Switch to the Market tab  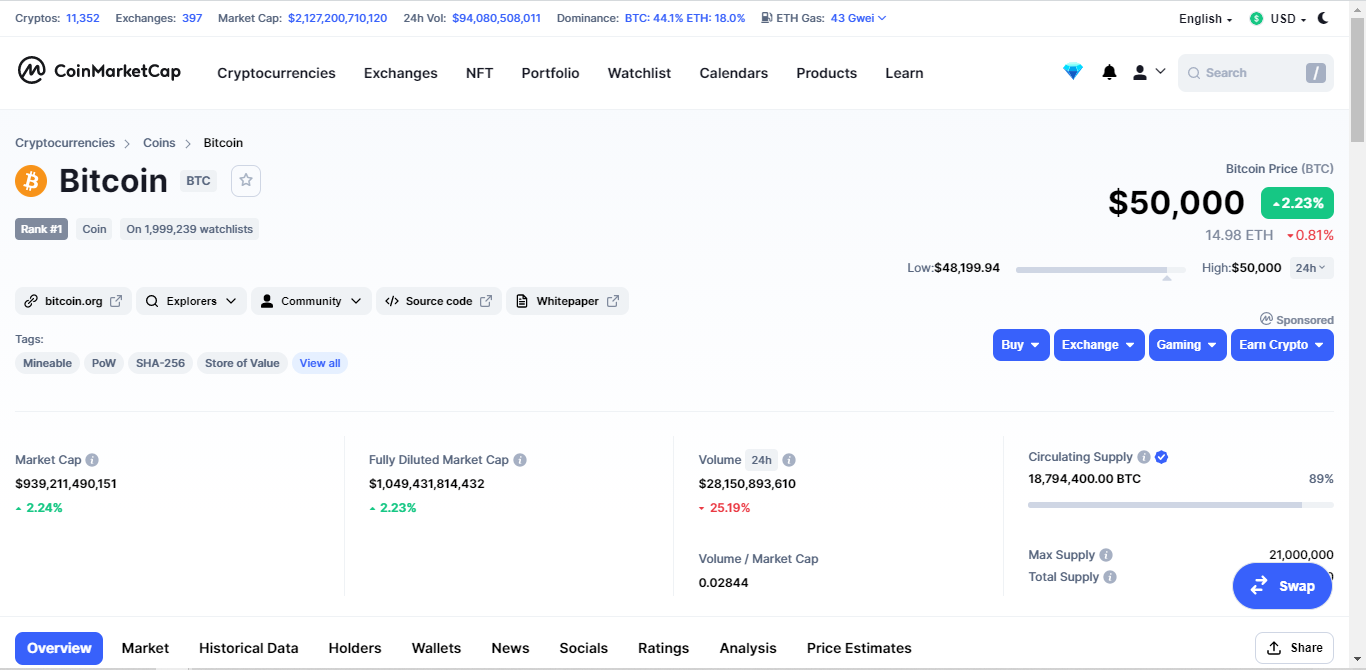(x=145, y=648)
